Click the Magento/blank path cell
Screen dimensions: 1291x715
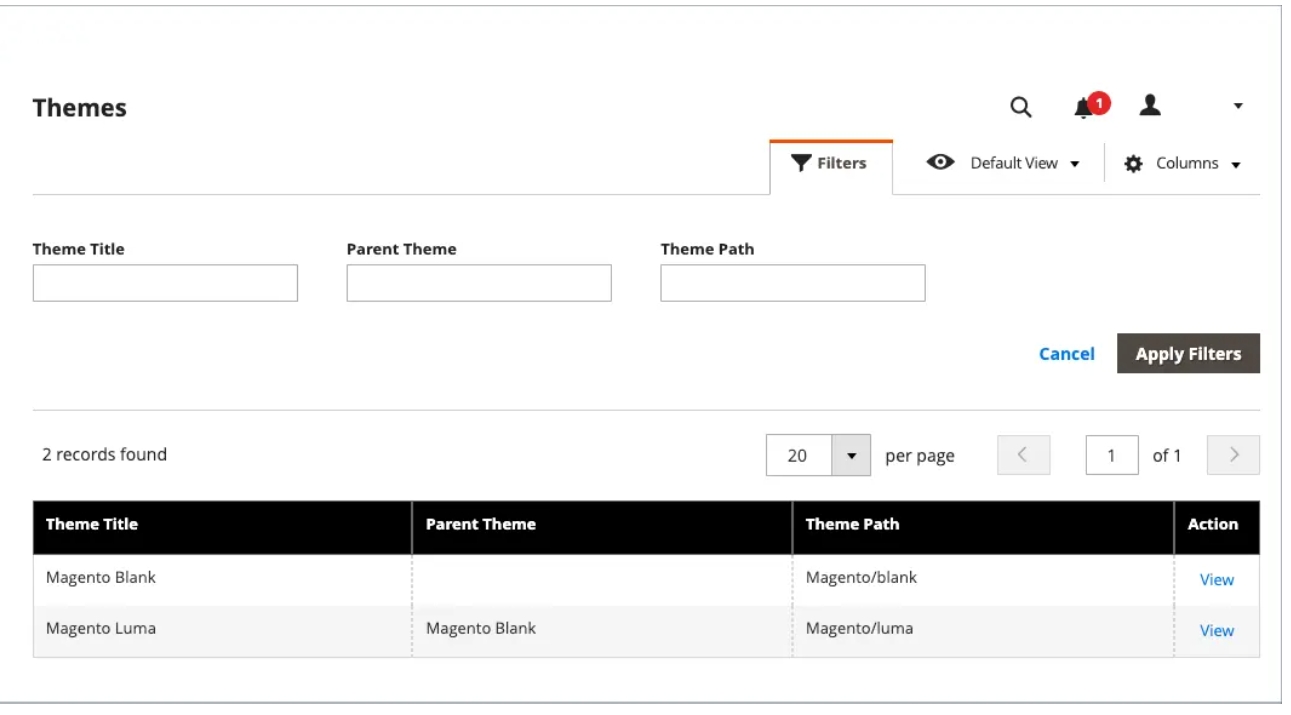pyautogui.click(x=983, y=580)
